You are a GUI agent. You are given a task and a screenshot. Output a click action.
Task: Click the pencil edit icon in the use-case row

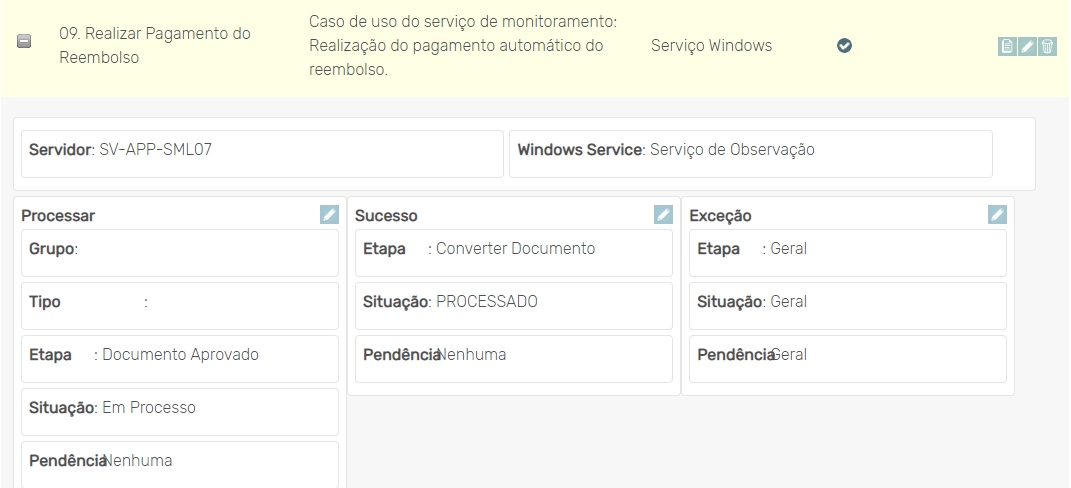(1028, 46)
